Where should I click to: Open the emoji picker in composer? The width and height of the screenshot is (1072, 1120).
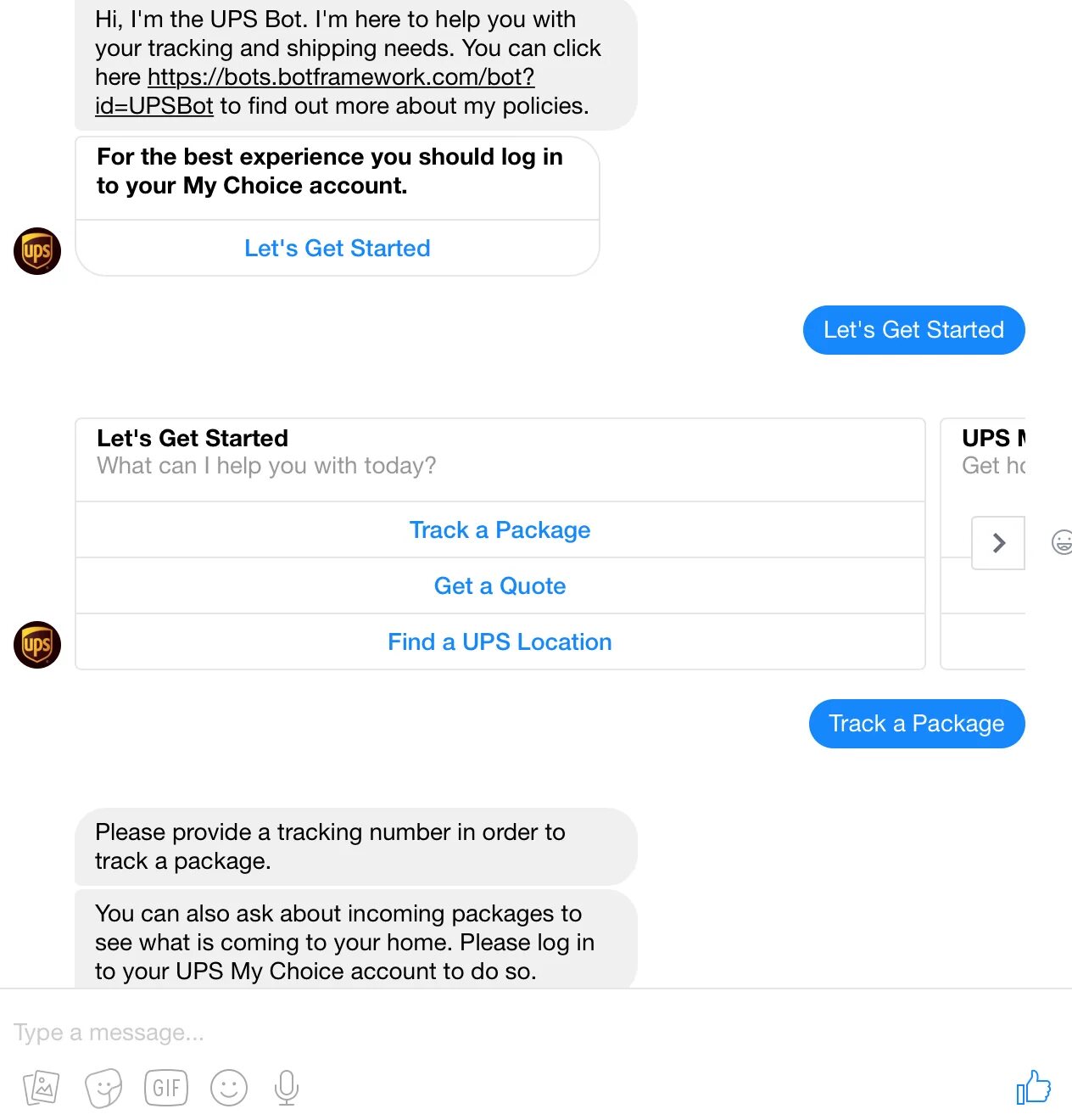coord(228,1088)
